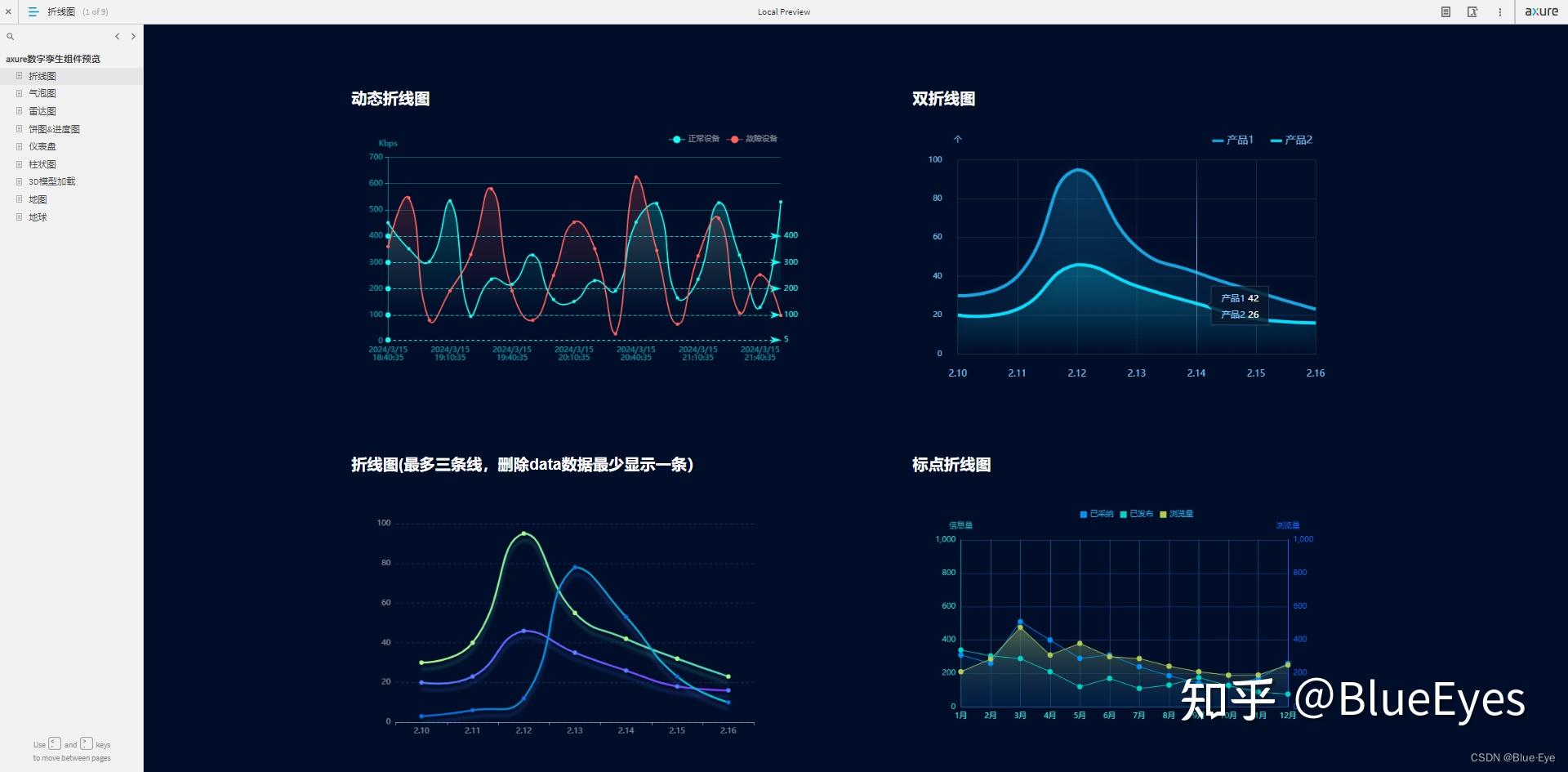This screenshot has height=772, width=1568.
Task: Click the 2.12 peak point on the green line
Action: click(x=523, y=533)
